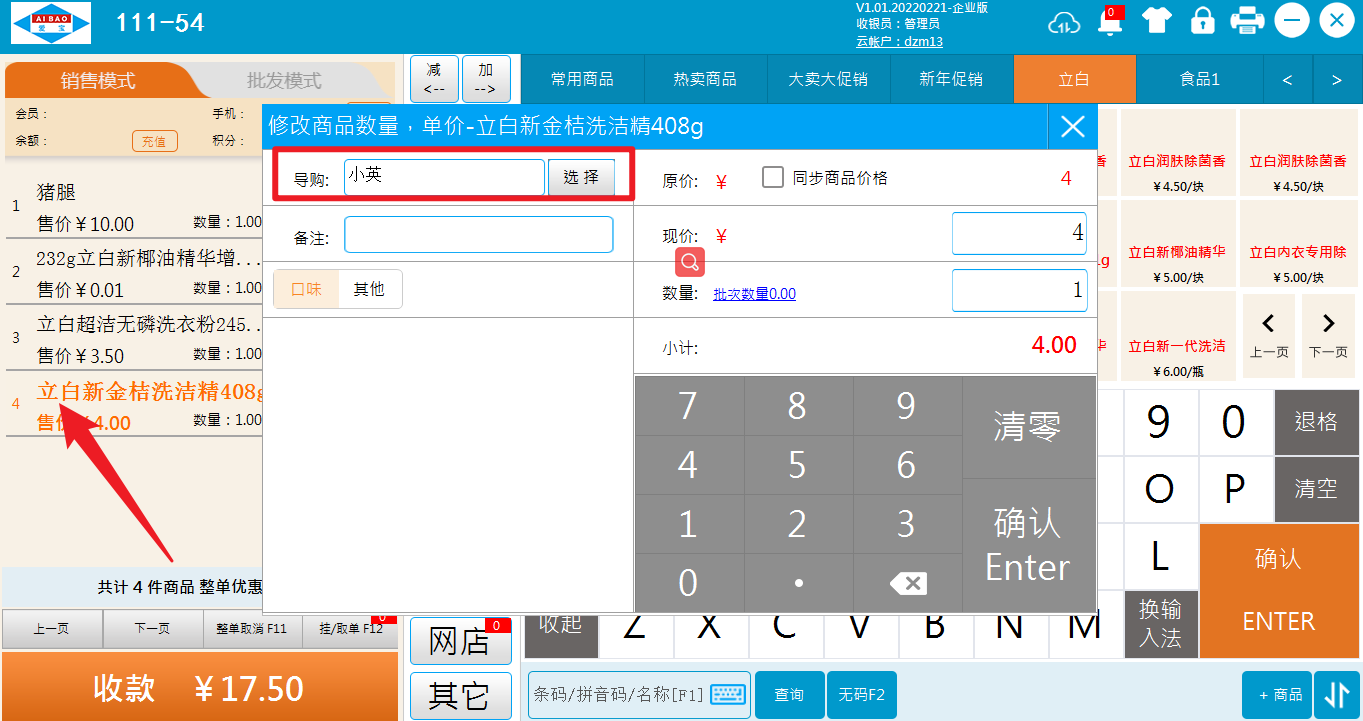The width and height of the screenshot is (1363, 721).
Task: Select the 口味 tab in dialog
Action: point(306,289)
